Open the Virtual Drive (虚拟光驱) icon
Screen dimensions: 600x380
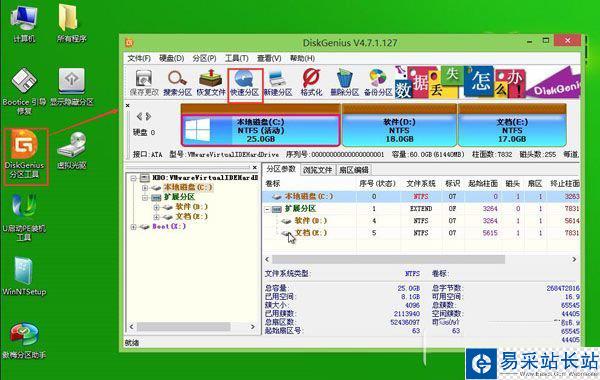click(x=72, y=150)
